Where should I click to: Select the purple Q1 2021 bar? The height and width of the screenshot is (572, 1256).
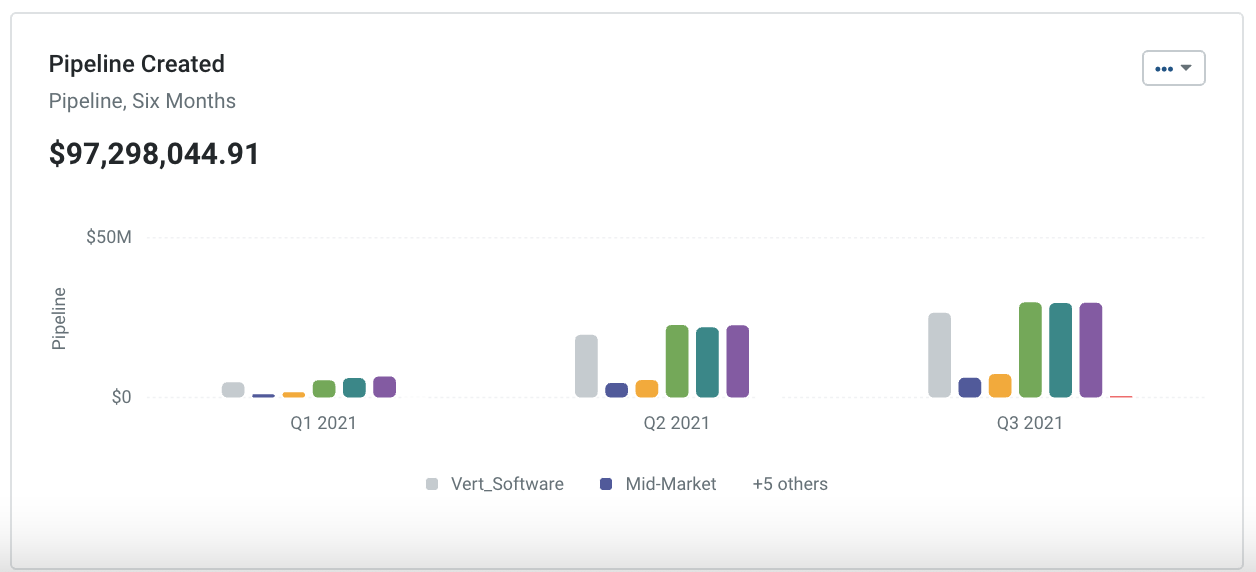point(384,387)
